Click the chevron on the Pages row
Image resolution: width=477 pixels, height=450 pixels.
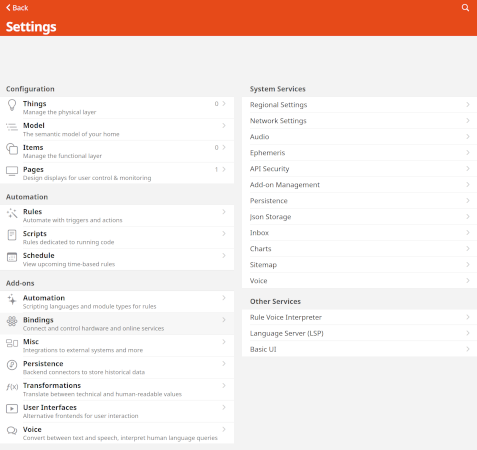(224, 169)
